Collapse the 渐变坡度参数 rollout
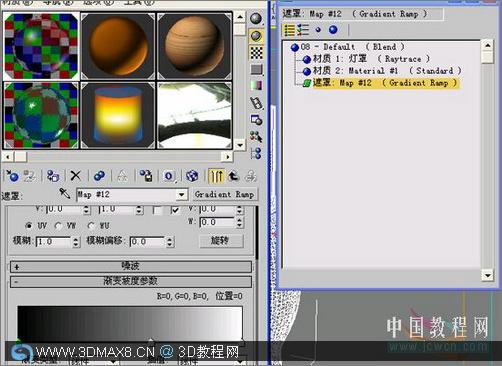502x366 pixels. [x=131, y=281]
